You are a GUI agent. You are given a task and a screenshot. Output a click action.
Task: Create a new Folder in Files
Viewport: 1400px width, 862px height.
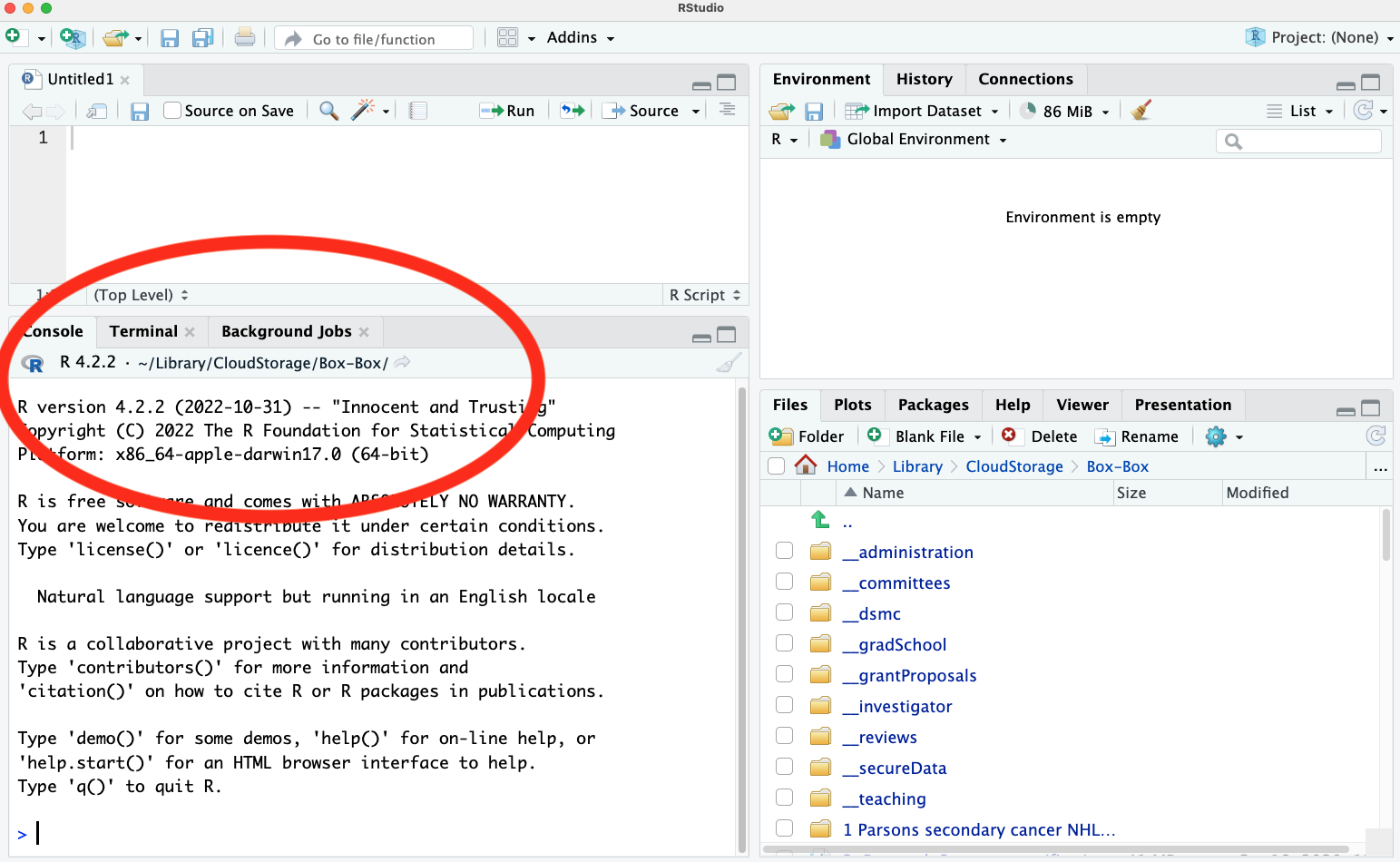807,436
